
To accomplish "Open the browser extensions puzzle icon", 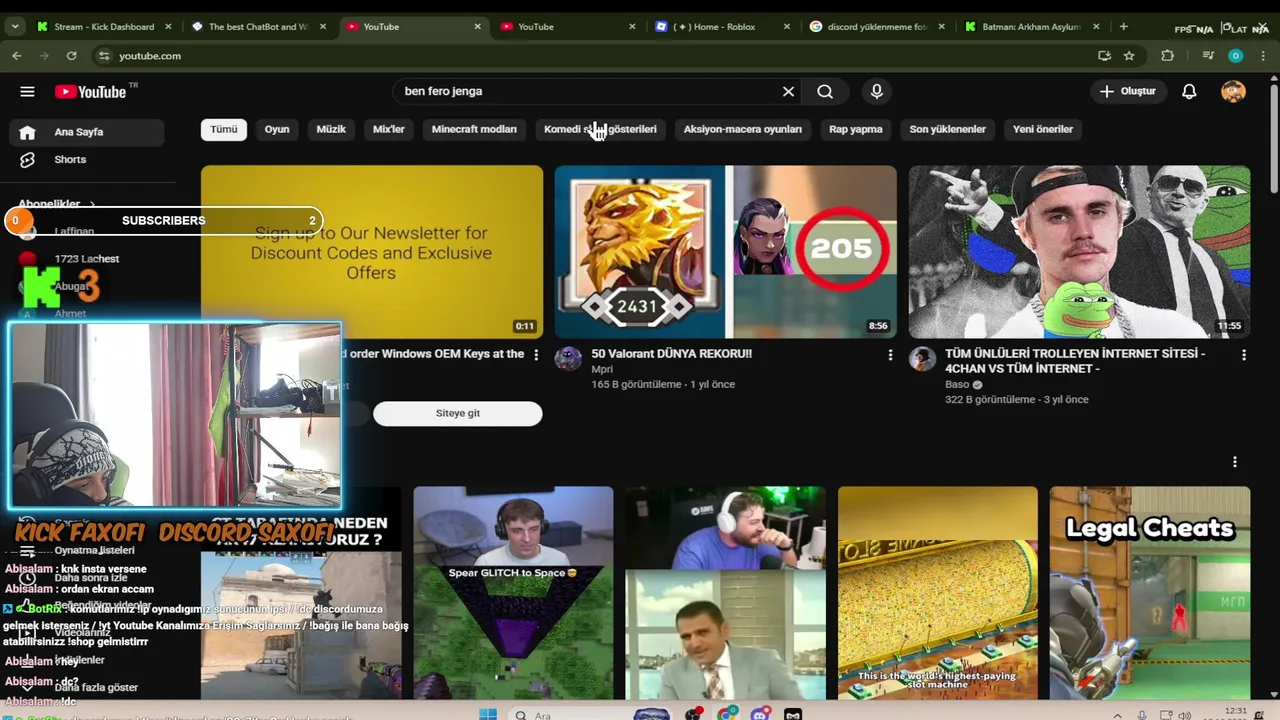I will (1167, 56).
